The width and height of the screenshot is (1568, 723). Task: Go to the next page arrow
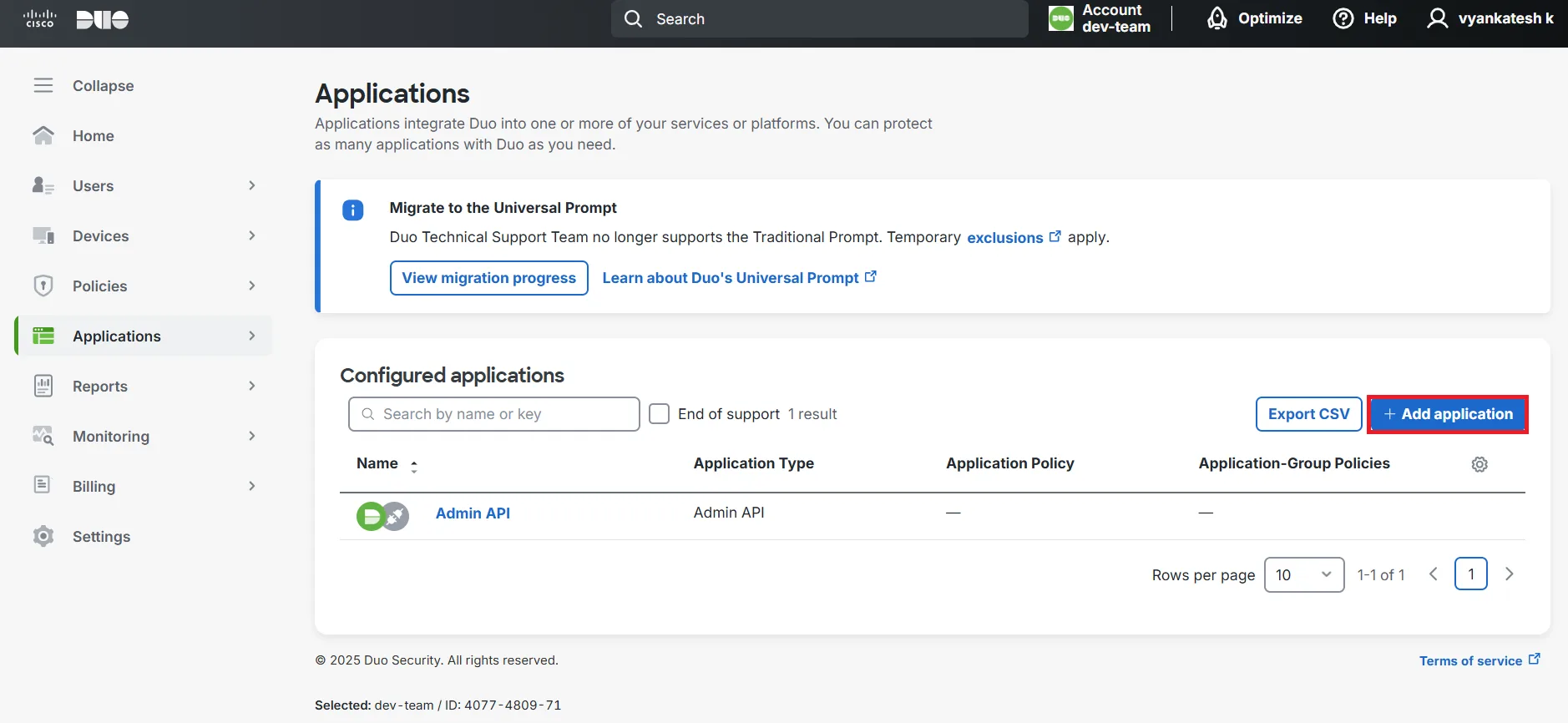(x=1509, y=574)
